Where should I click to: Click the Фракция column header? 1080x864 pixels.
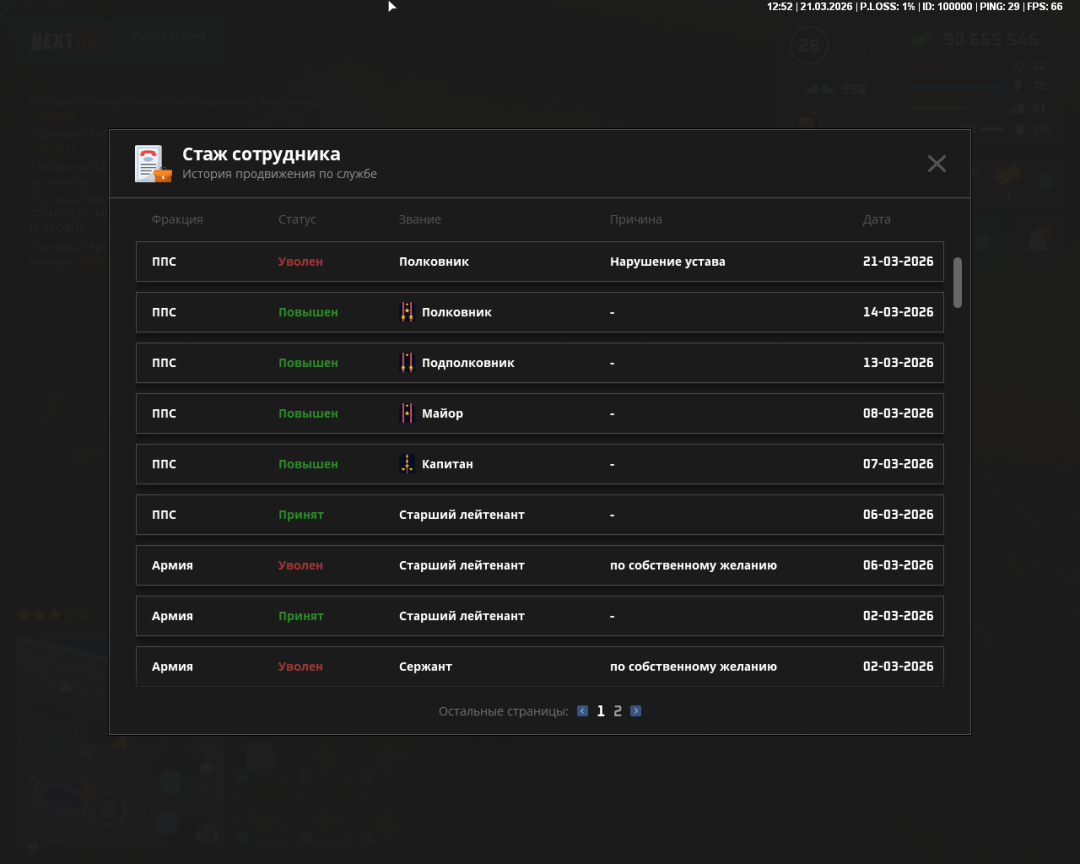coord(177,219)
